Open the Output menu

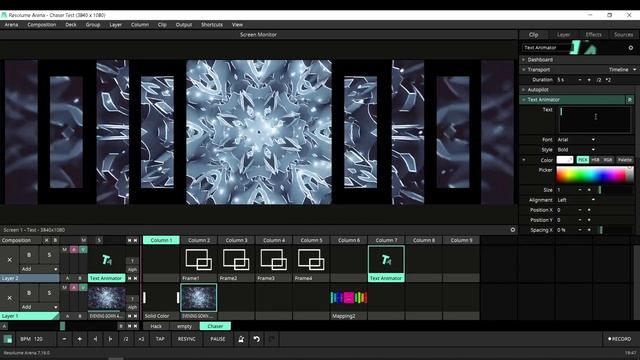click(x=184, y=25)
